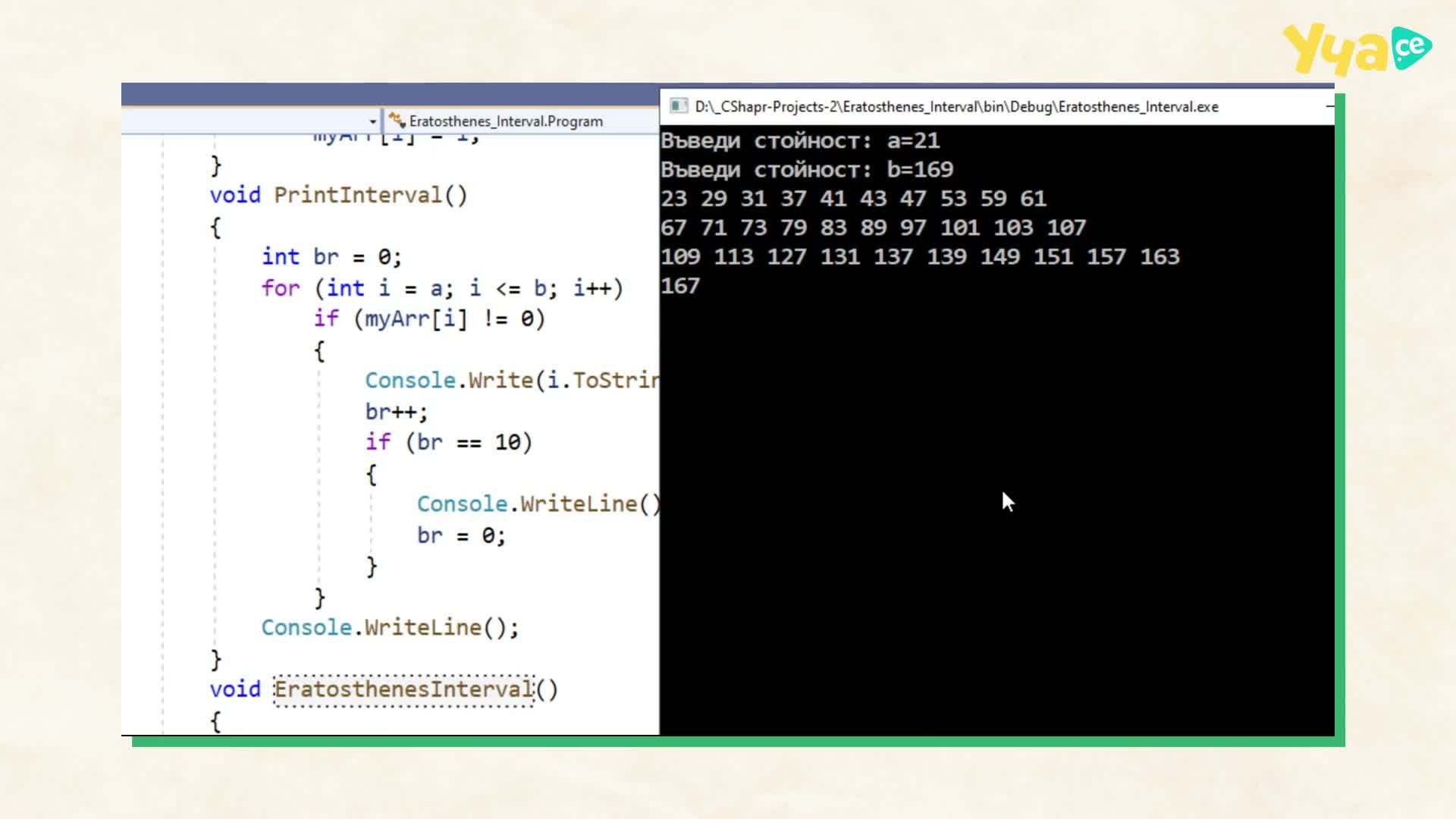This screenshot has width=1456, height=819.
Task: Click the 'Console.Write(i.ToStrin' code line
Action: (x=512, y=381)
